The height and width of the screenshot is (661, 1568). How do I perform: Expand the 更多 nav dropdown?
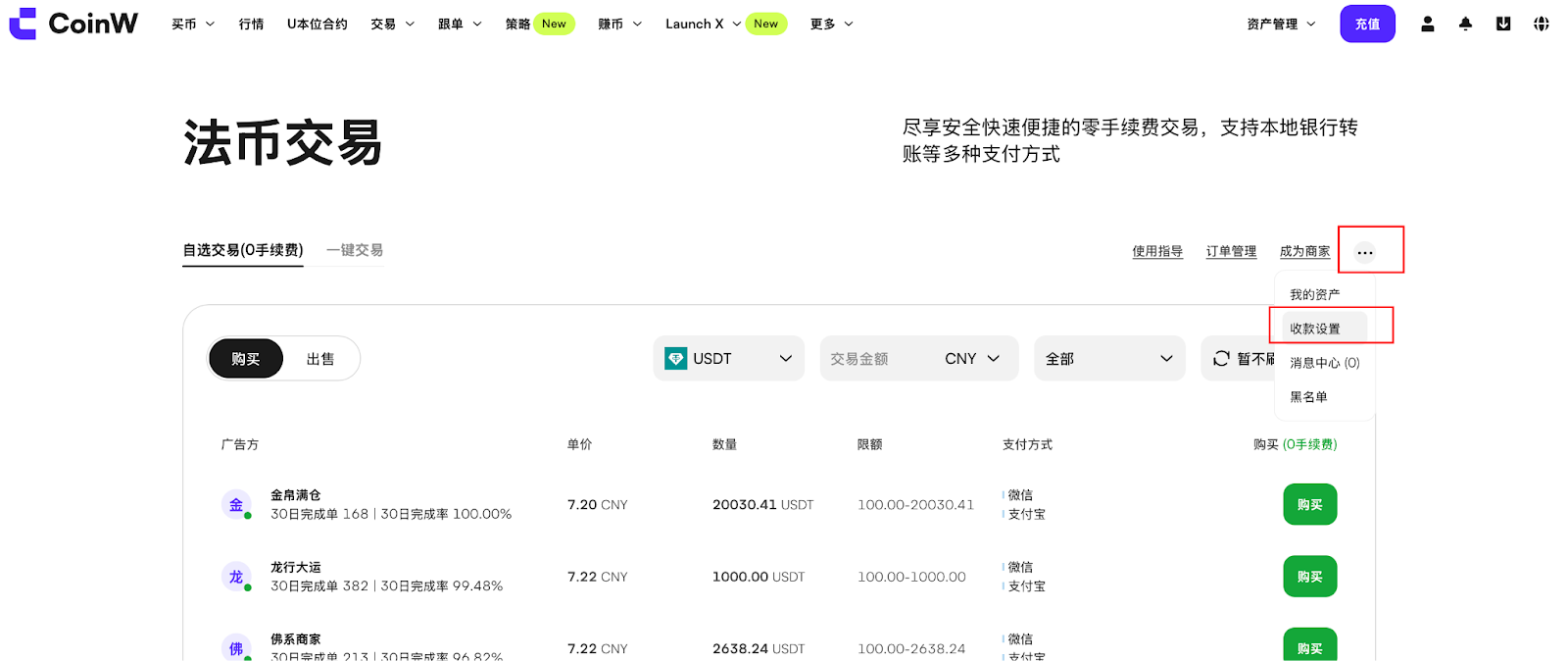tap(832, 24)
